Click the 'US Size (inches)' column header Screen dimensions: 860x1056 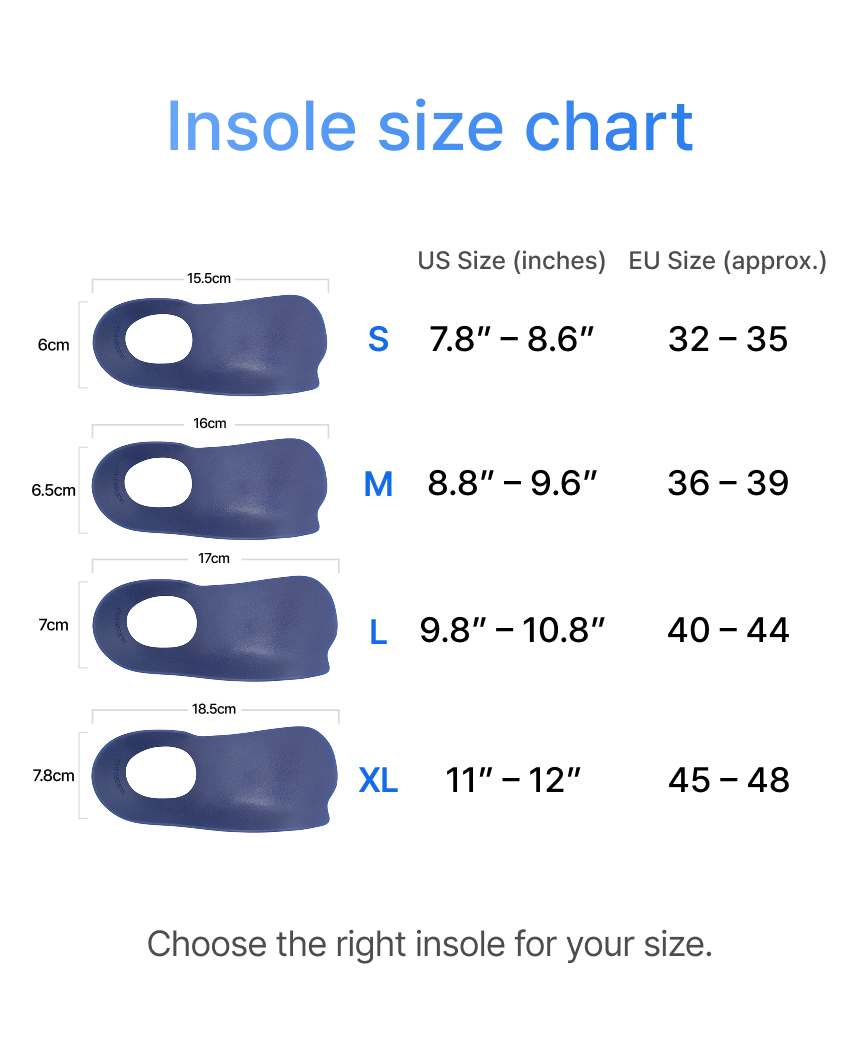[x=512, y=261]
